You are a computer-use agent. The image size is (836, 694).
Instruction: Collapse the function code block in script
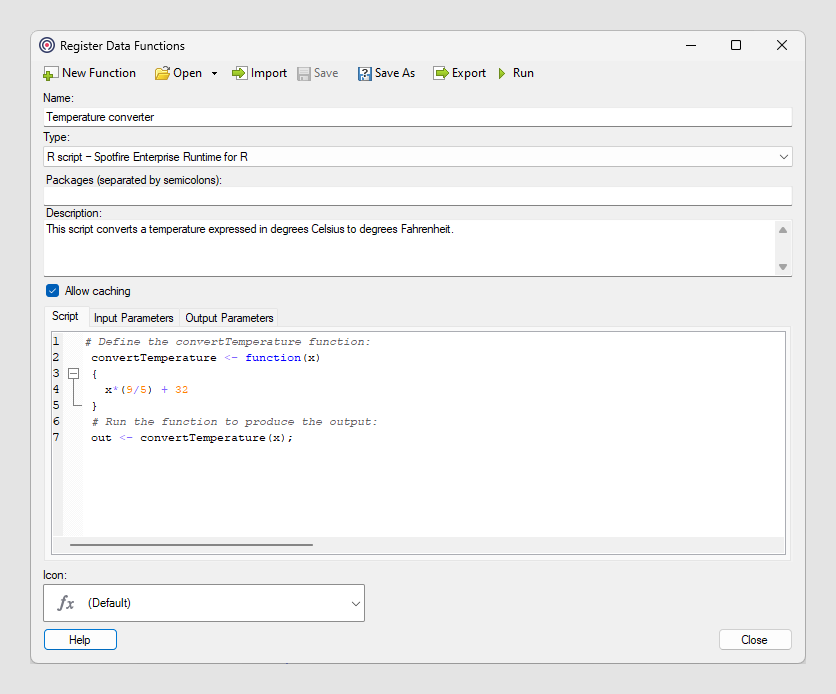[73, 373]
